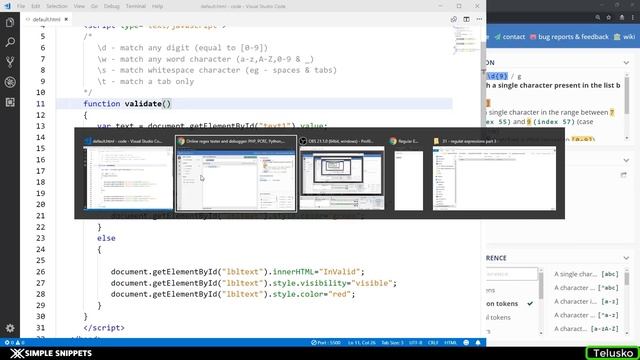Open the Go menu

click(94, 6)
